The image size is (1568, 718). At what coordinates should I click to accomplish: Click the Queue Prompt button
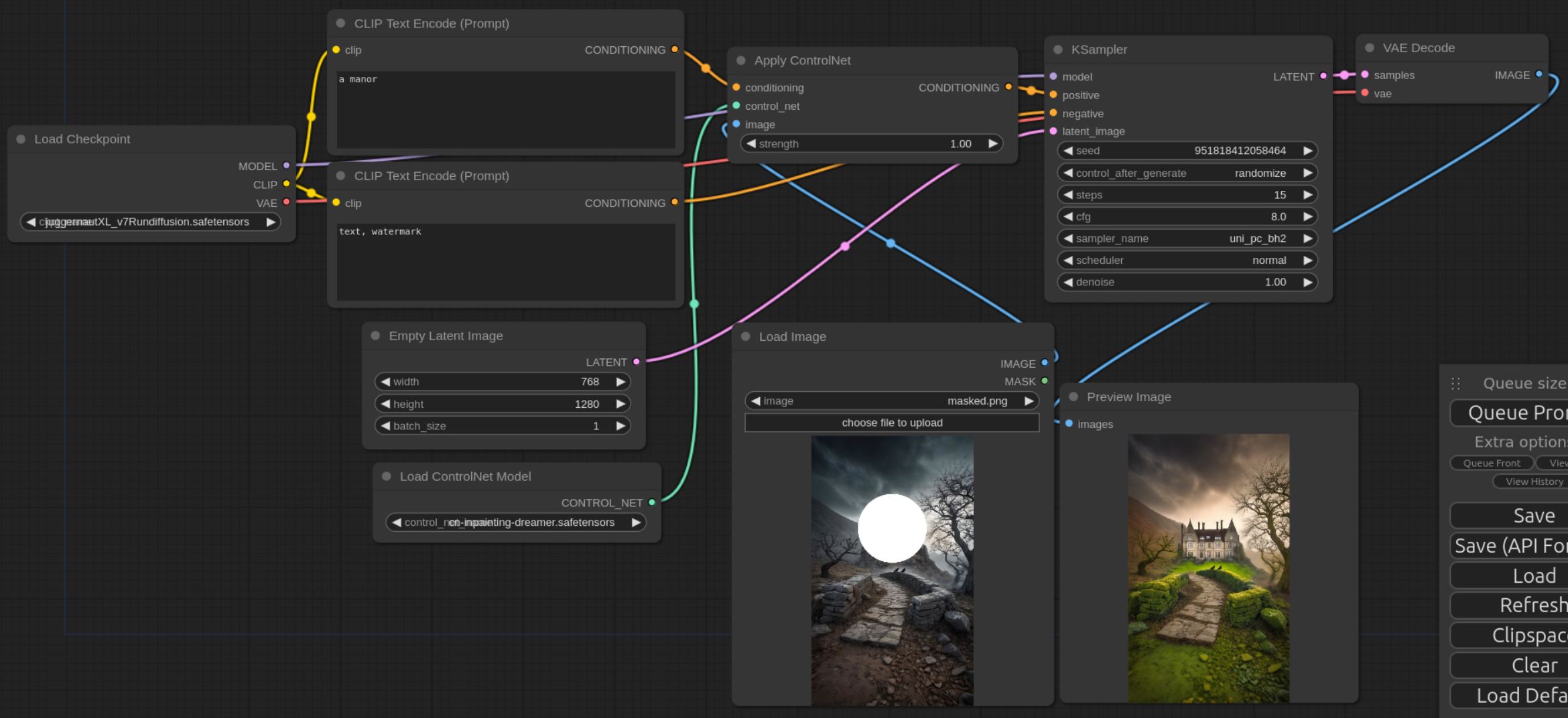[1514, 413]
